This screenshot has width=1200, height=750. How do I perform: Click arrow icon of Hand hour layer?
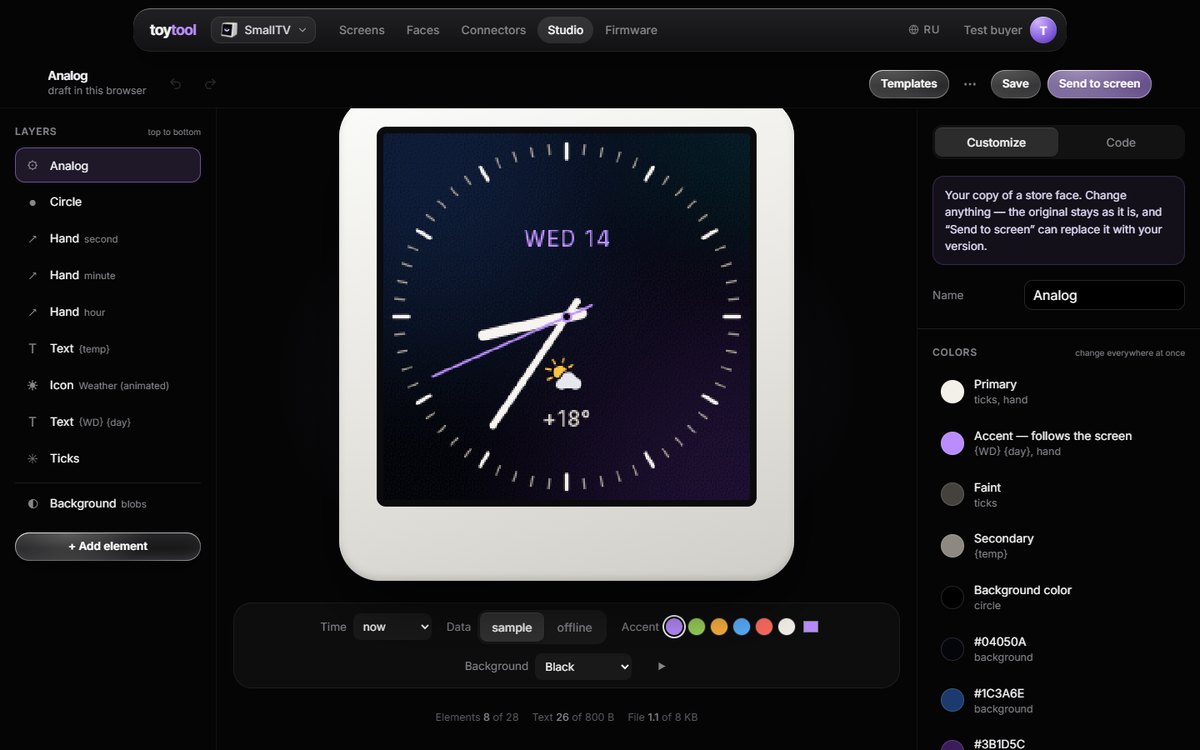(33, 312)
